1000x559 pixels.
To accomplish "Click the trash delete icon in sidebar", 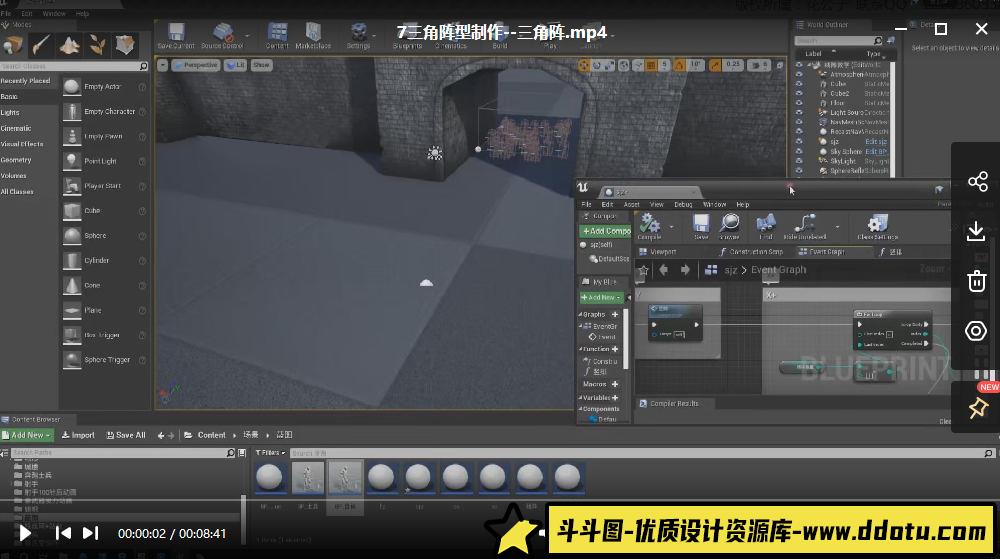I will coord(976,281).
